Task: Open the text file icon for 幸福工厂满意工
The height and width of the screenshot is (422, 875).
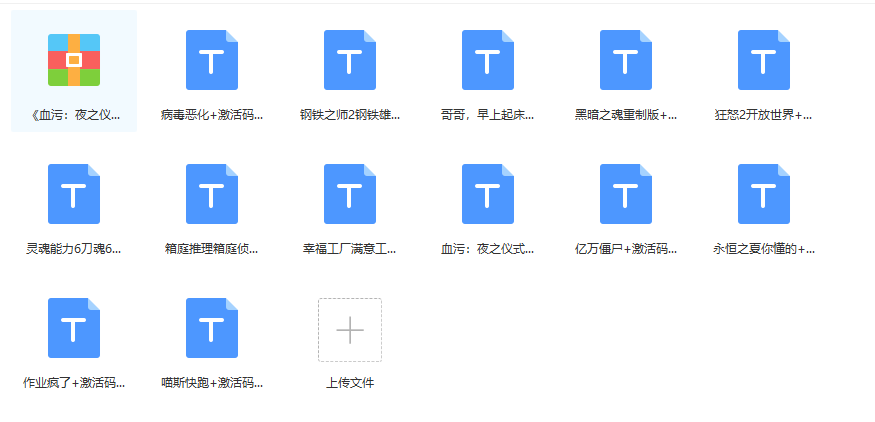Action: (350, 194)
